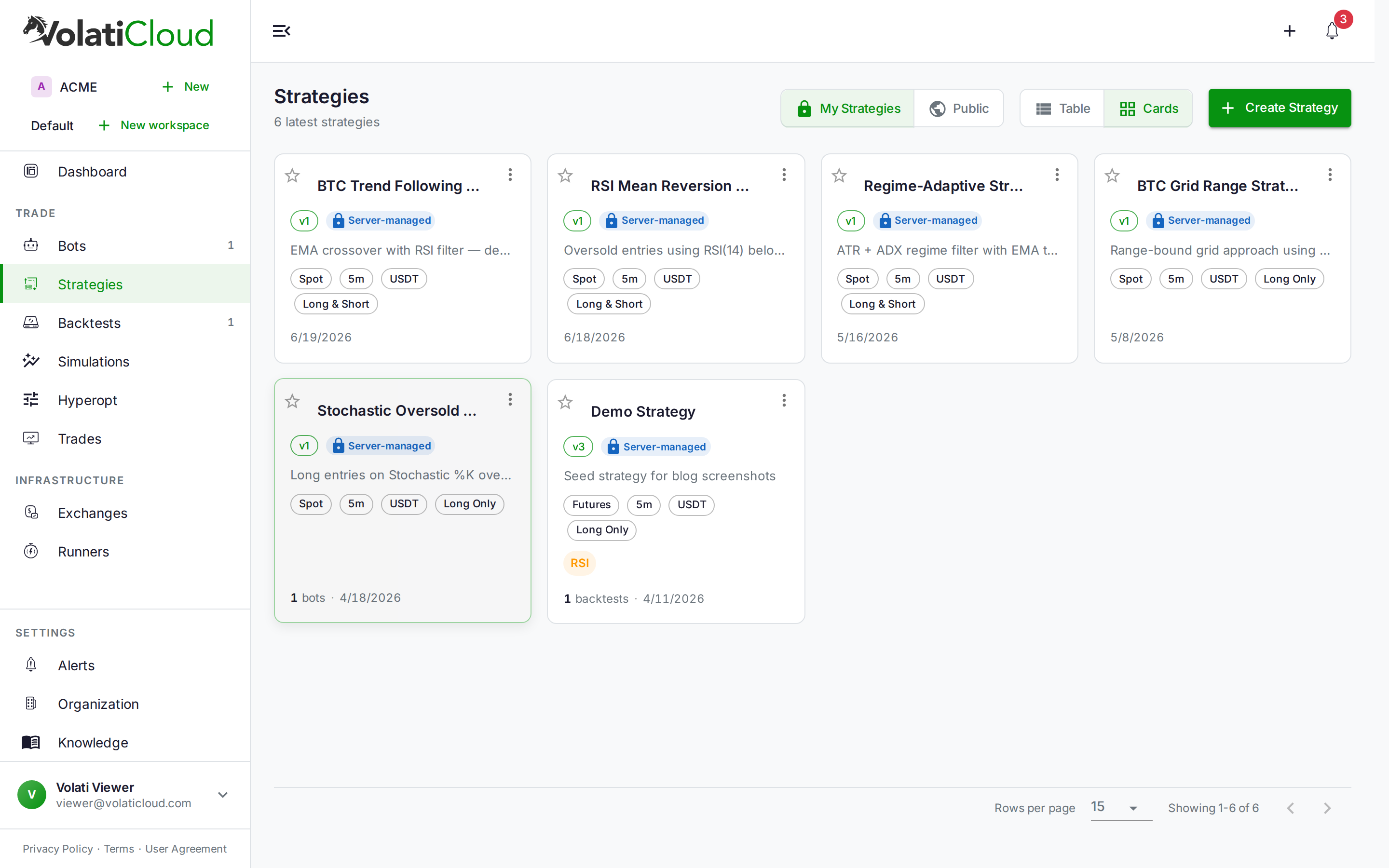Open Simulations section
Image resolution: width=1389 pixels, height=868 pixels.
(x=125, y=361)
